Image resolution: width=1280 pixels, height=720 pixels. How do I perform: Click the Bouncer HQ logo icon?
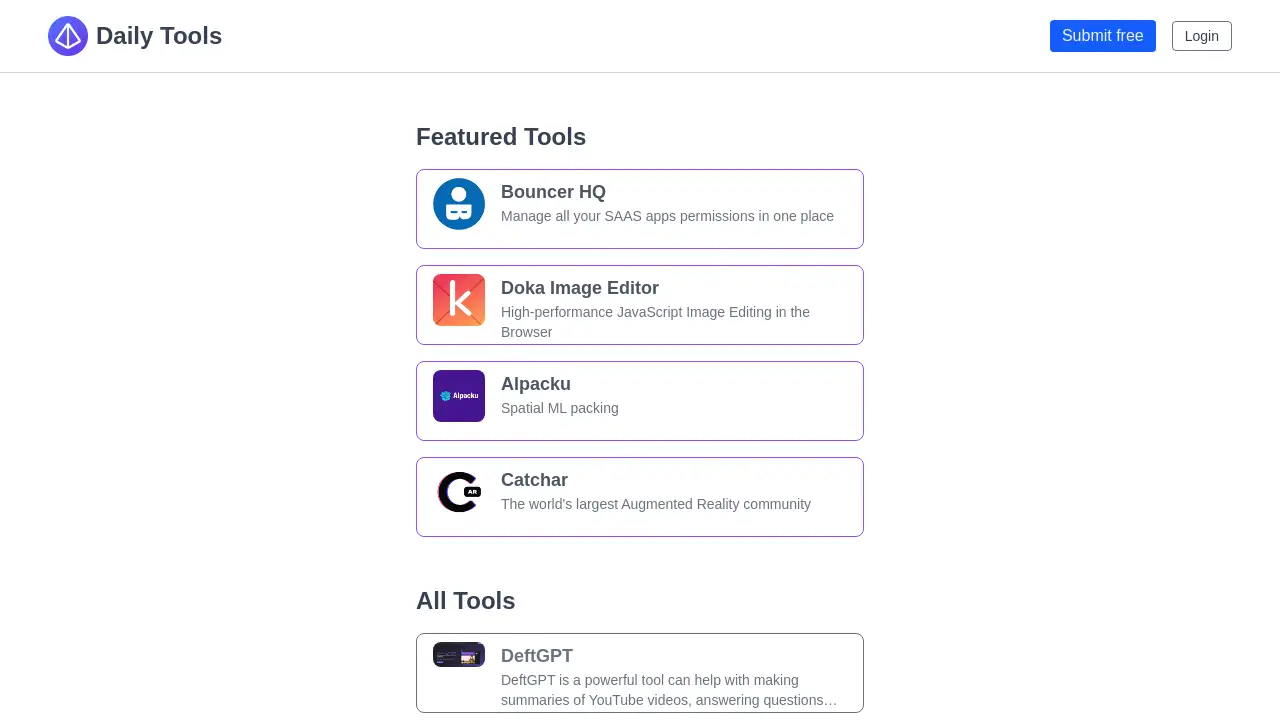click(x=459, y=204)
